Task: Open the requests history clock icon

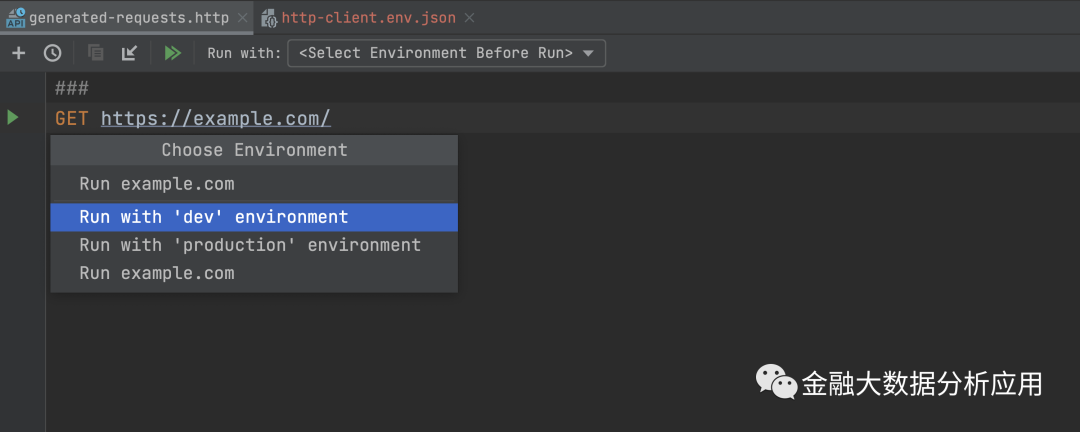Action: click(x=52, y=53)
